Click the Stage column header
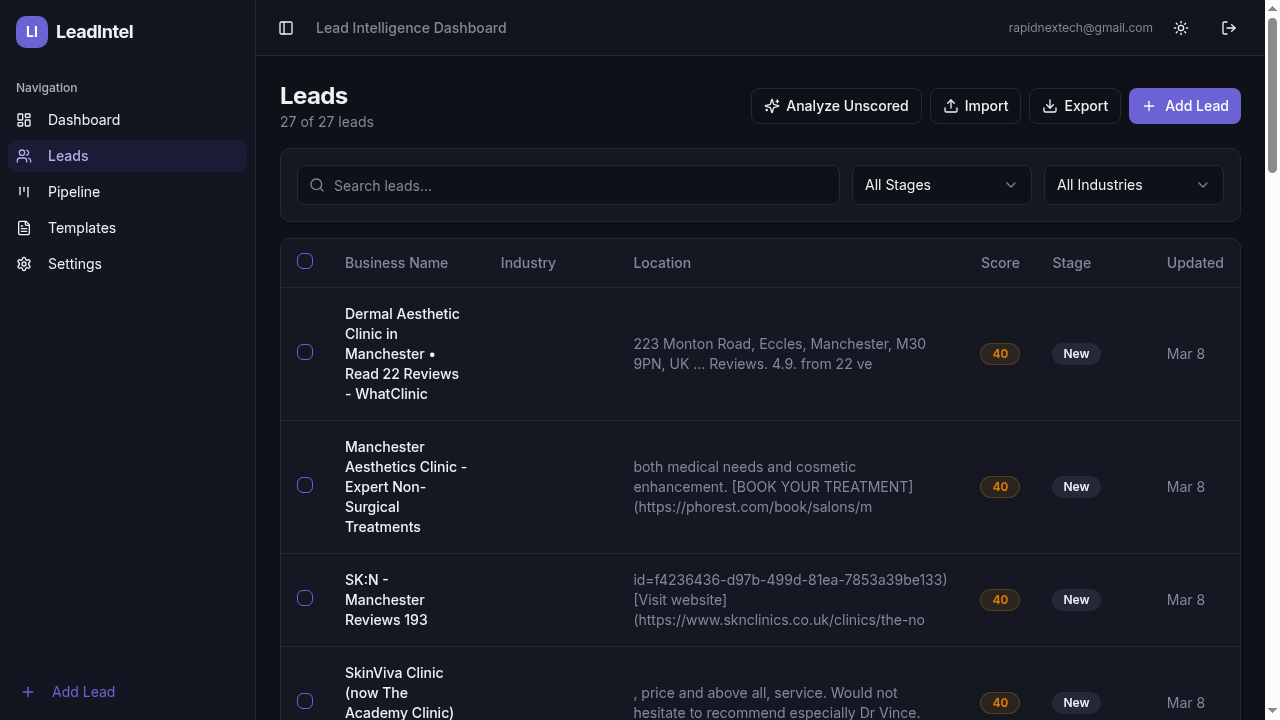This screenshot has height=720, width=1280. tap(1071, 263)
